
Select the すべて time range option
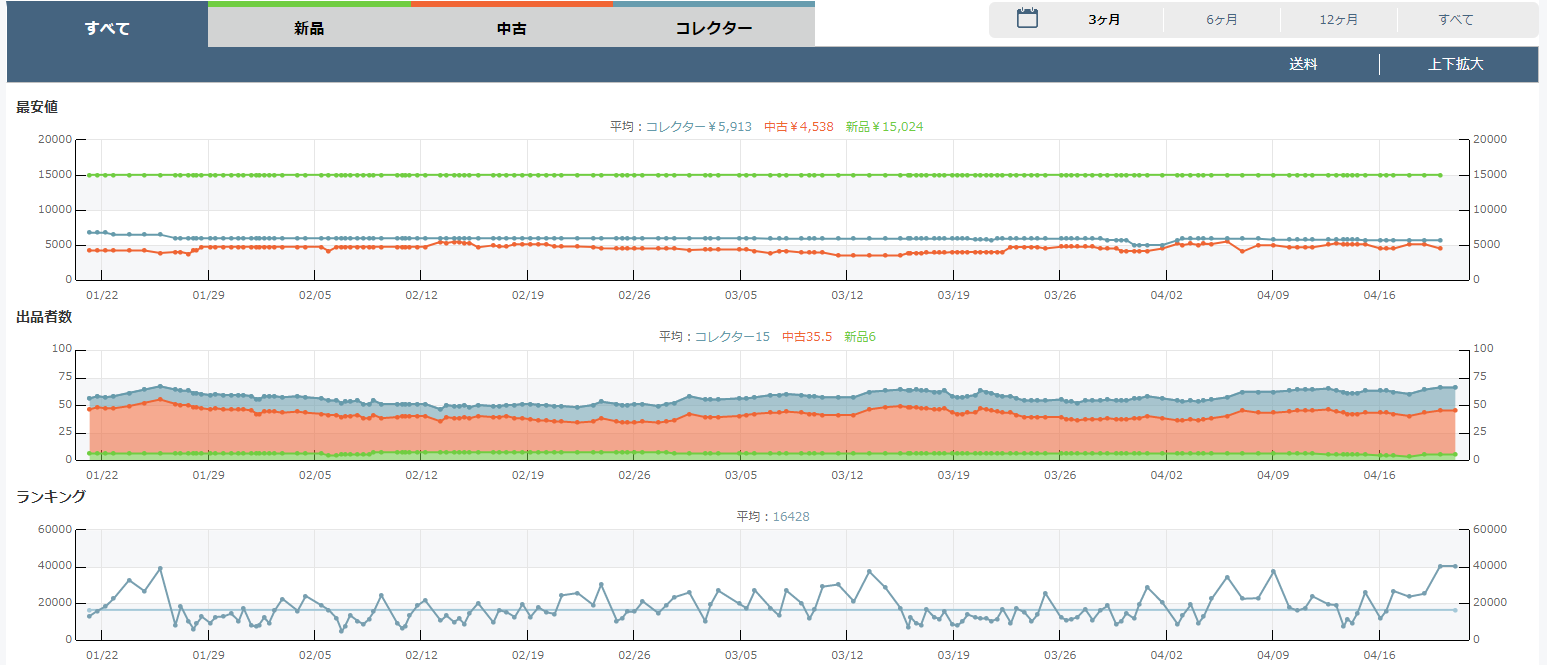click(x=1455, y=20)
